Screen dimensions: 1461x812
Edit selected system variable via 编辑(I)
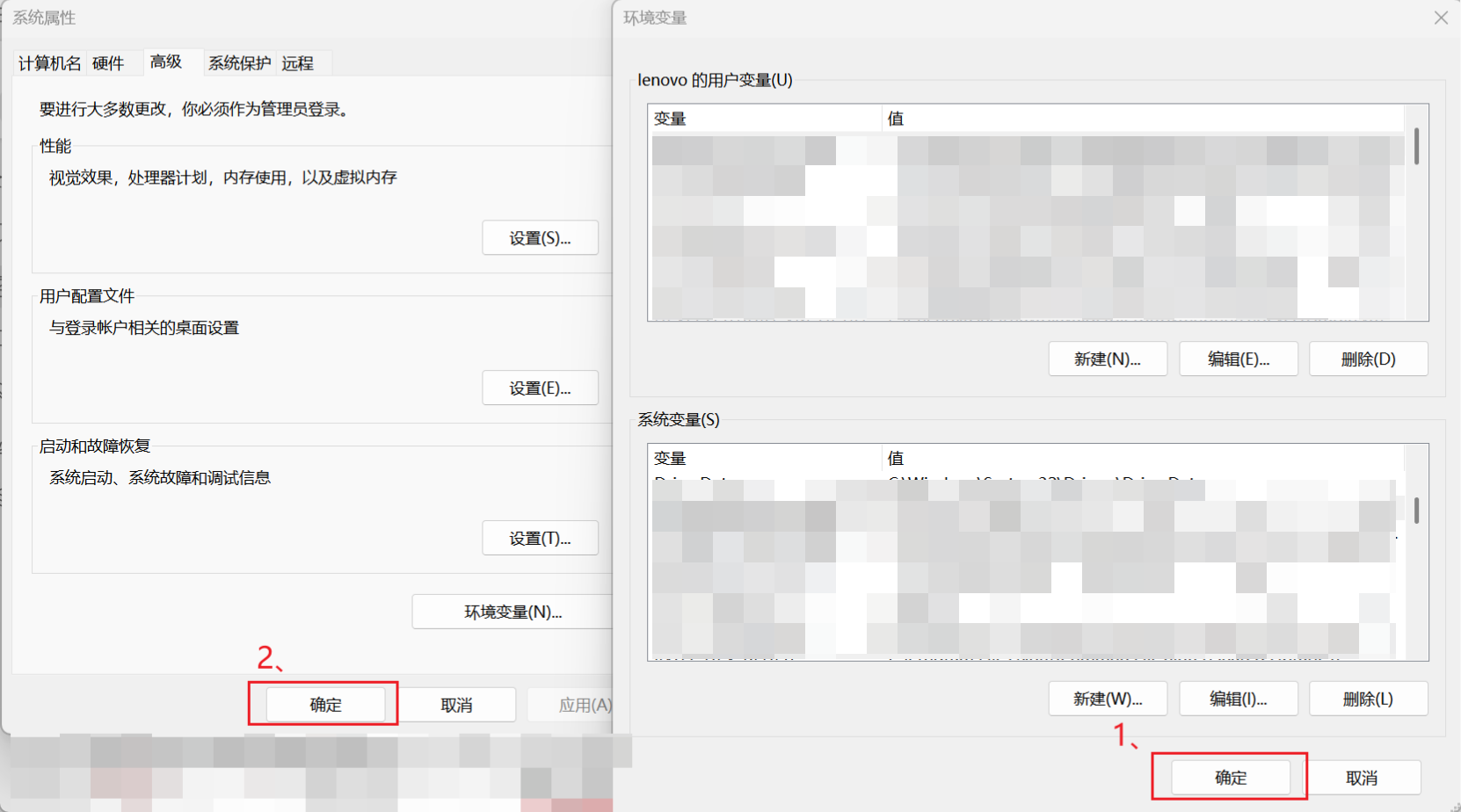(1238, 699)
